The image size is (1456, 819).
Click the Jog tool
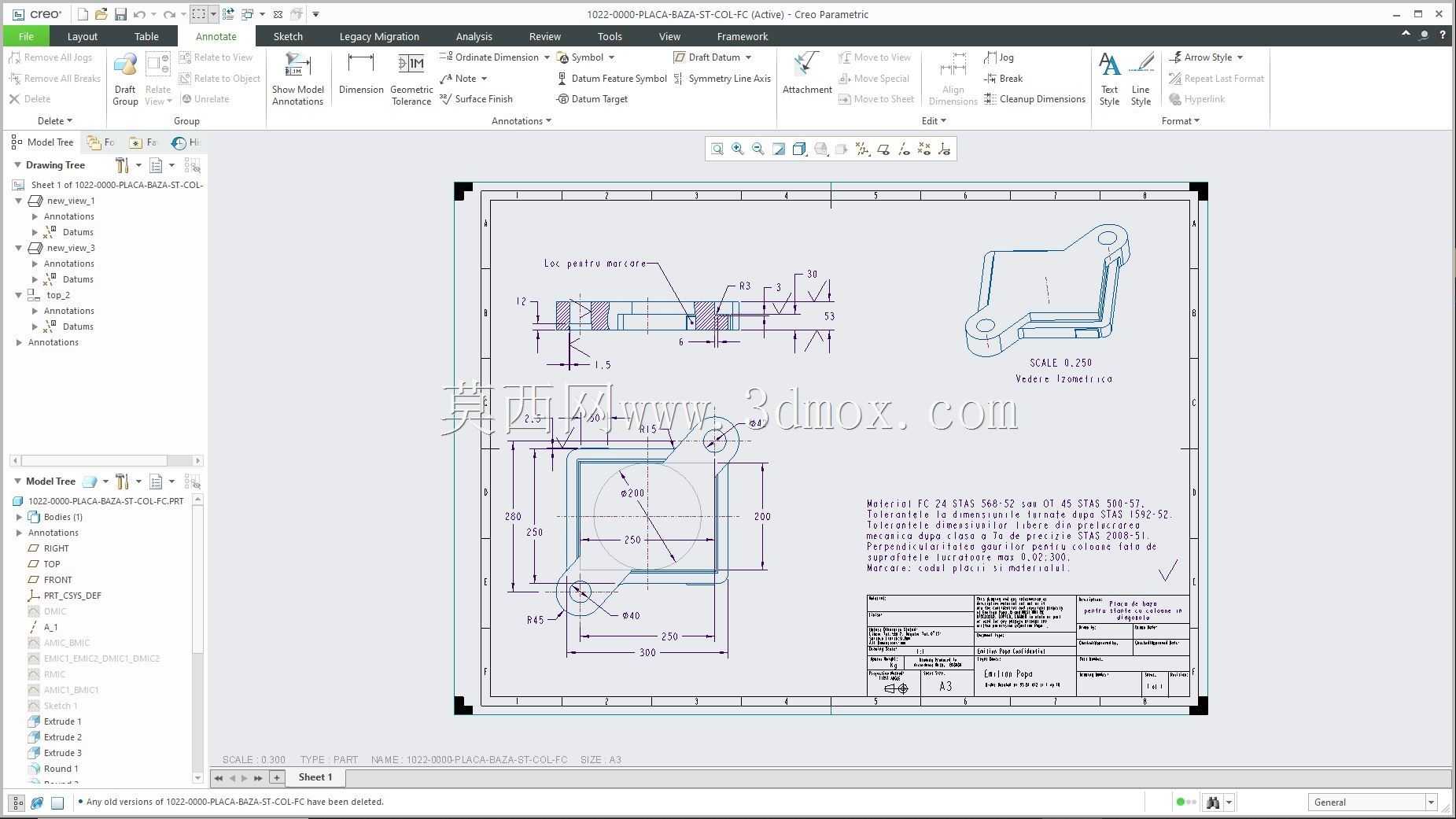(999, 57)
